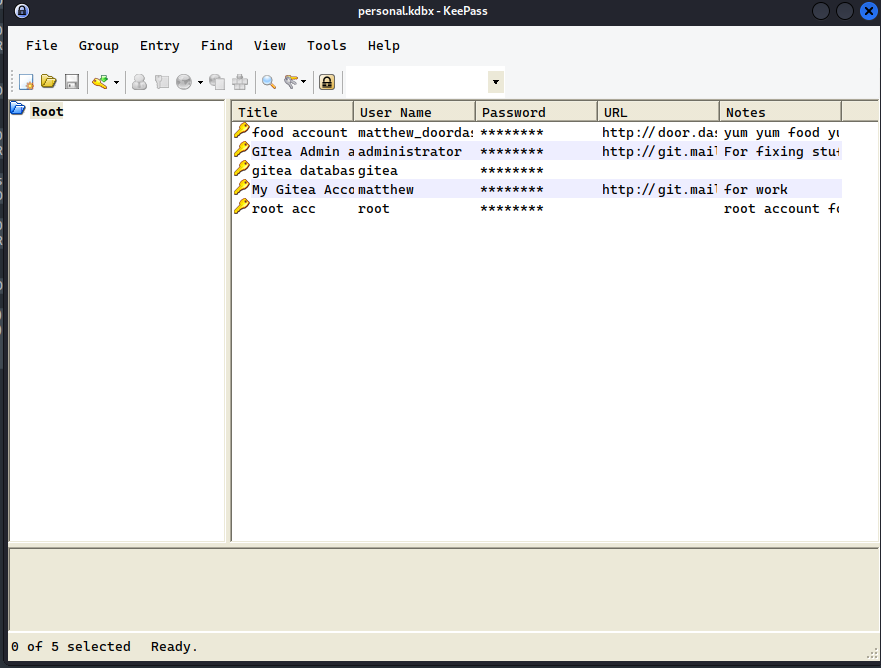This screenshot has height=668, width=881.
Task: Click the Copy User Name toolbar icon
Action: tap(139, 82)
